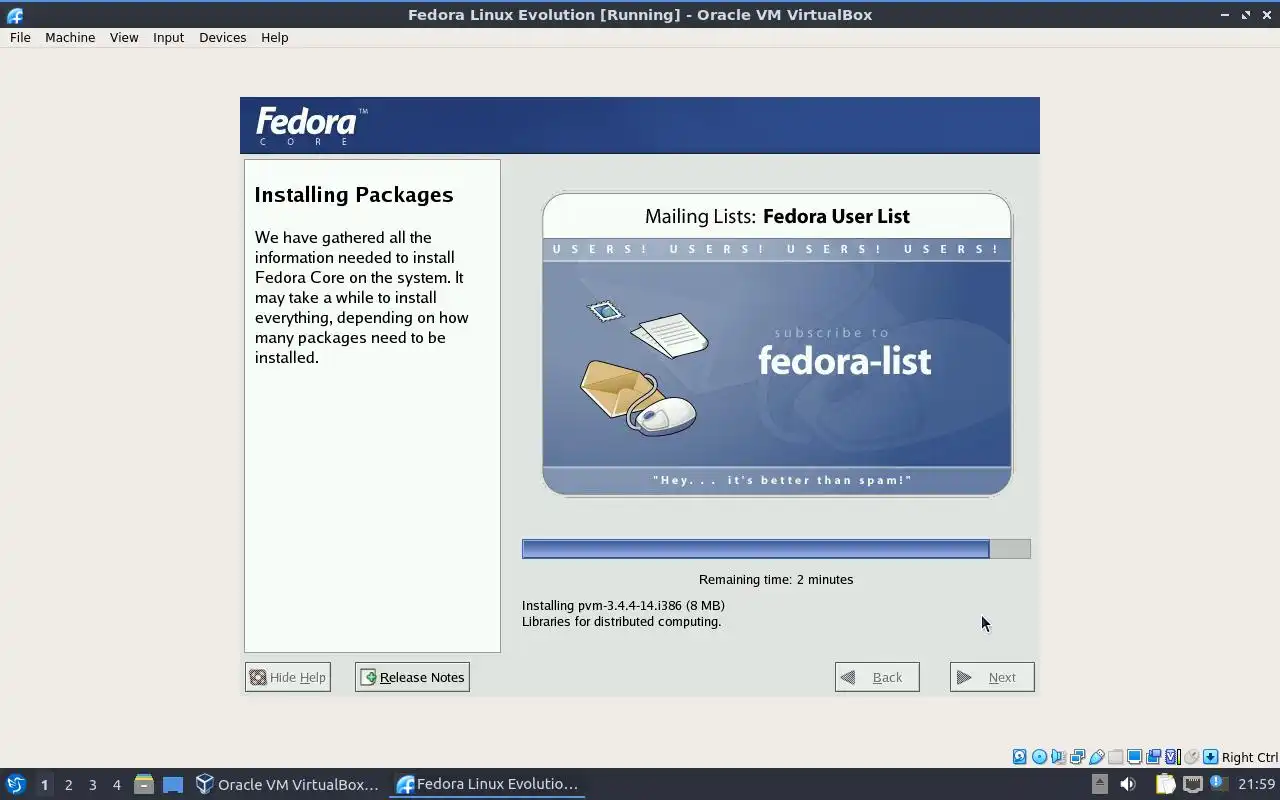Open the file manager taskbar icon
The image size is (1280, 800).
point(144,784)
